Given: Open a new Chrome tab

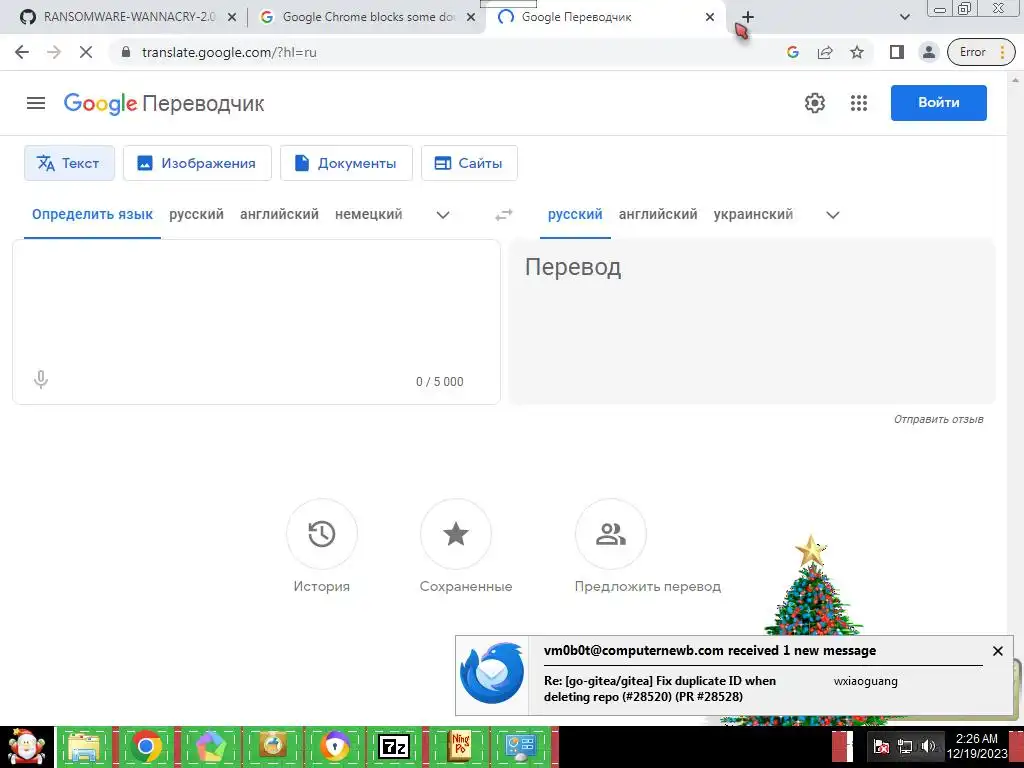Looking at the screenshot, I should click(x=748, y=17).
